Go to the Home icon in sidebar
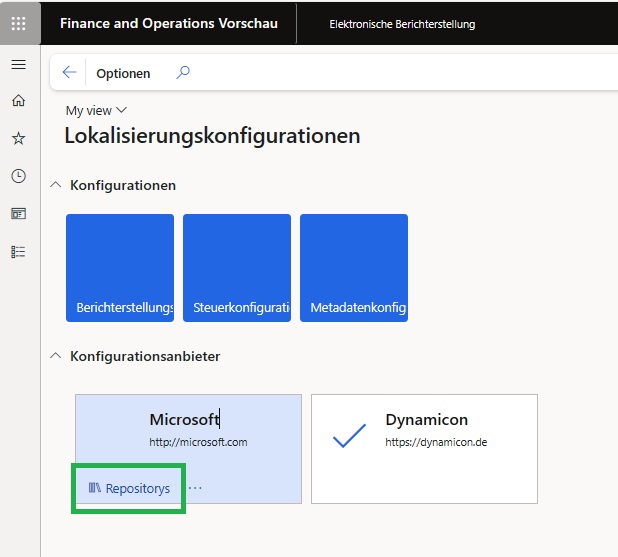The width and height of the screenshot is (618, 557). pos(18,101)
